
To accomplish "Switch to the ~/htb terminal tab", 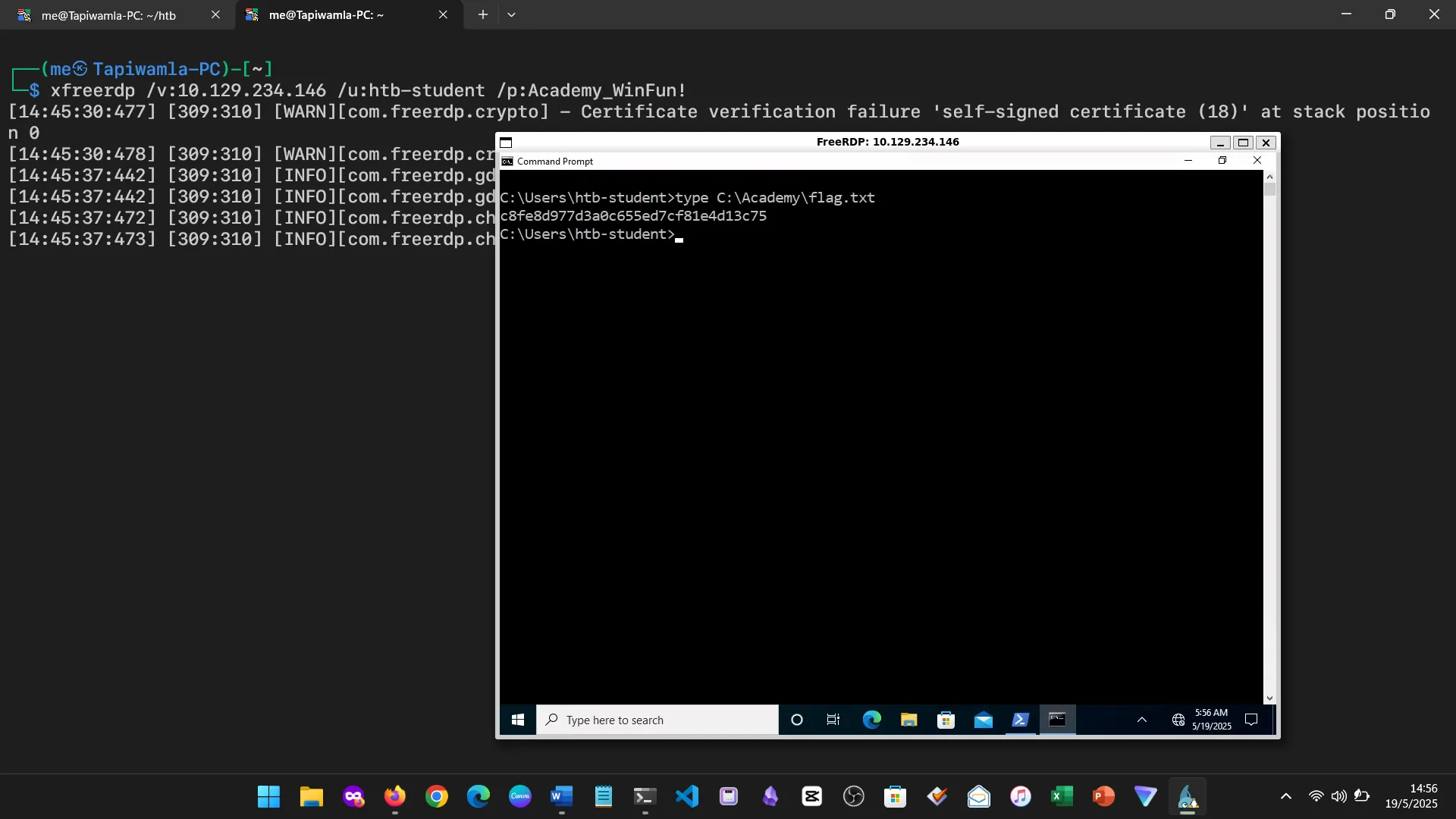I will [x=108, y=15].
